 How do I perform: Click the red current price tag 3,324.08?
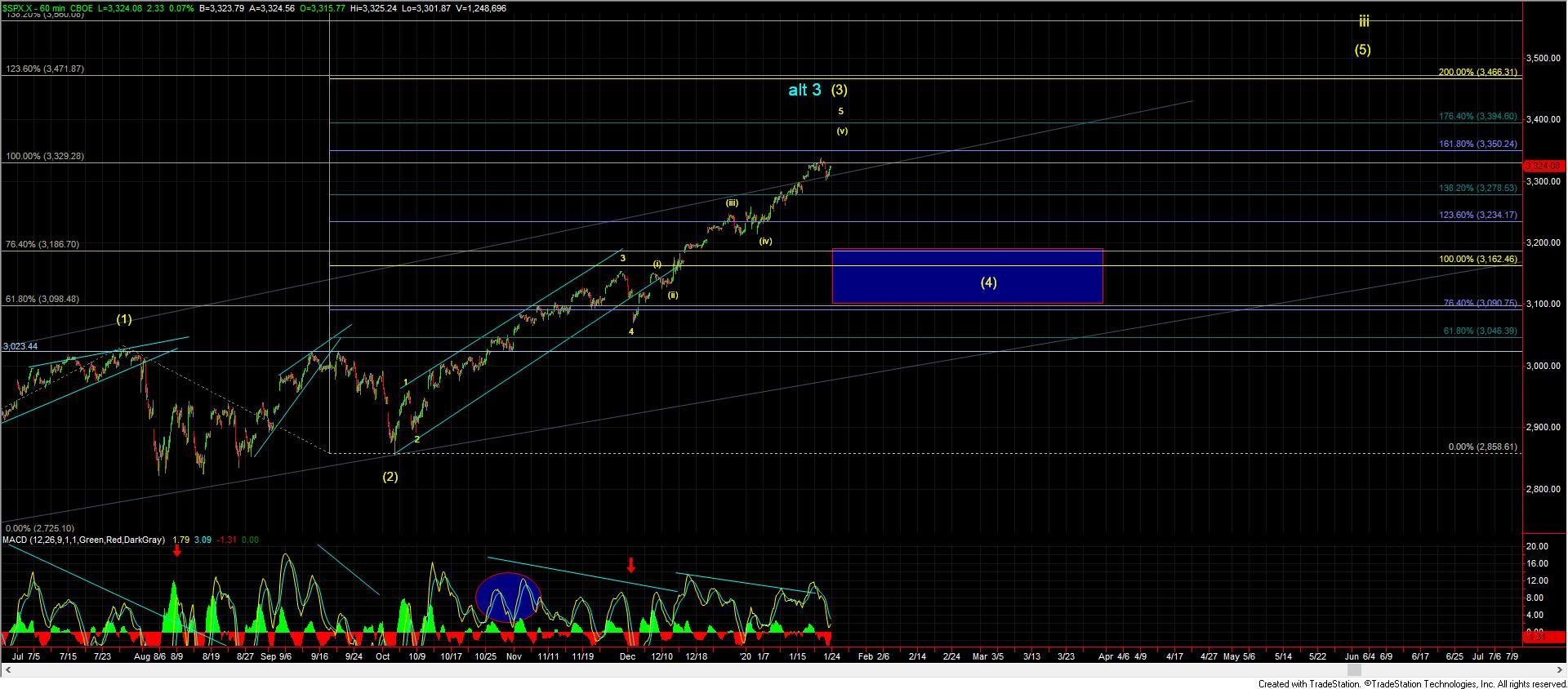(1543, 166)
